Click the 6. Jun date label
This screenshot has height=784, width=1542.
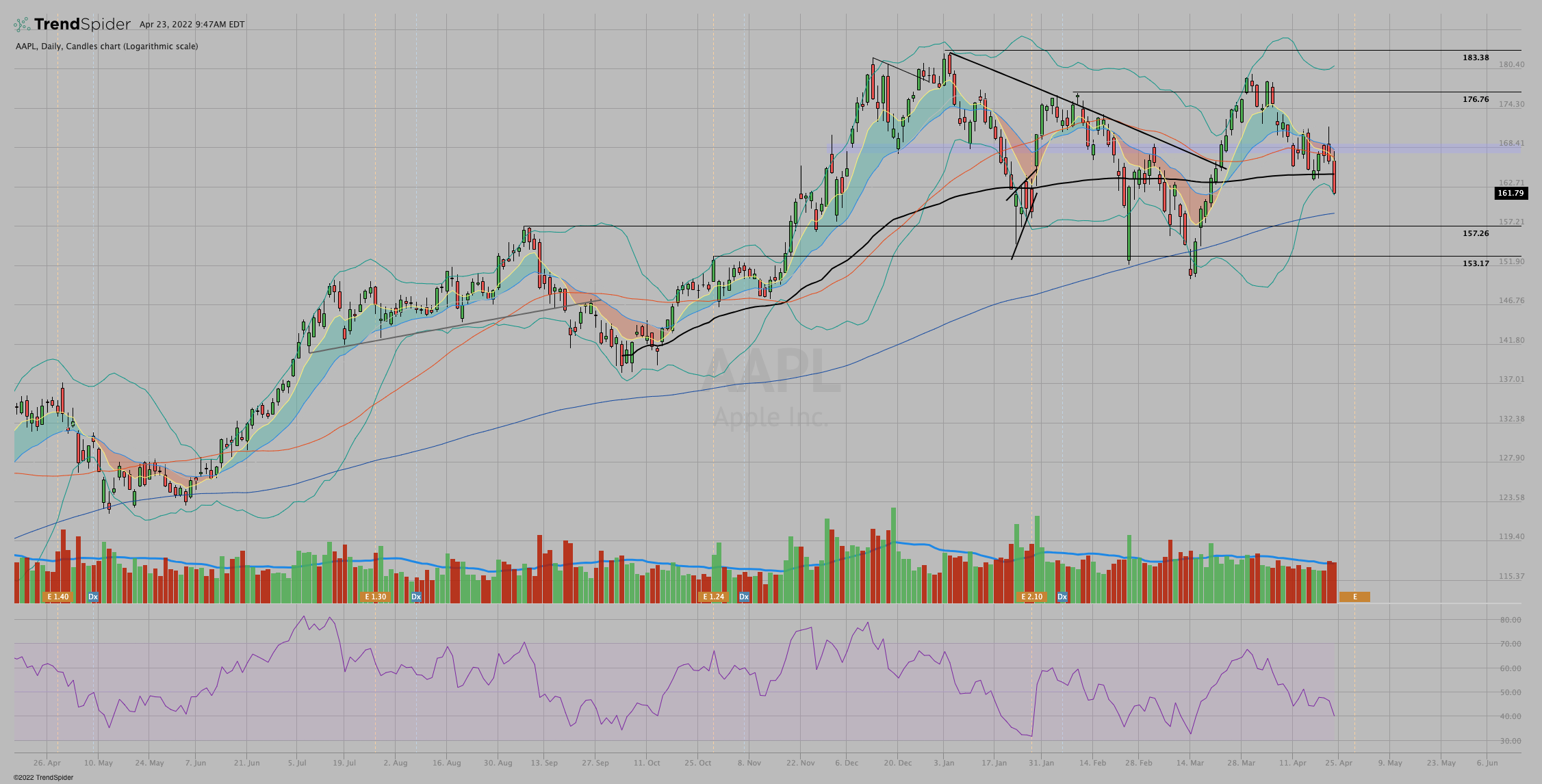[x=1487, y=762]
